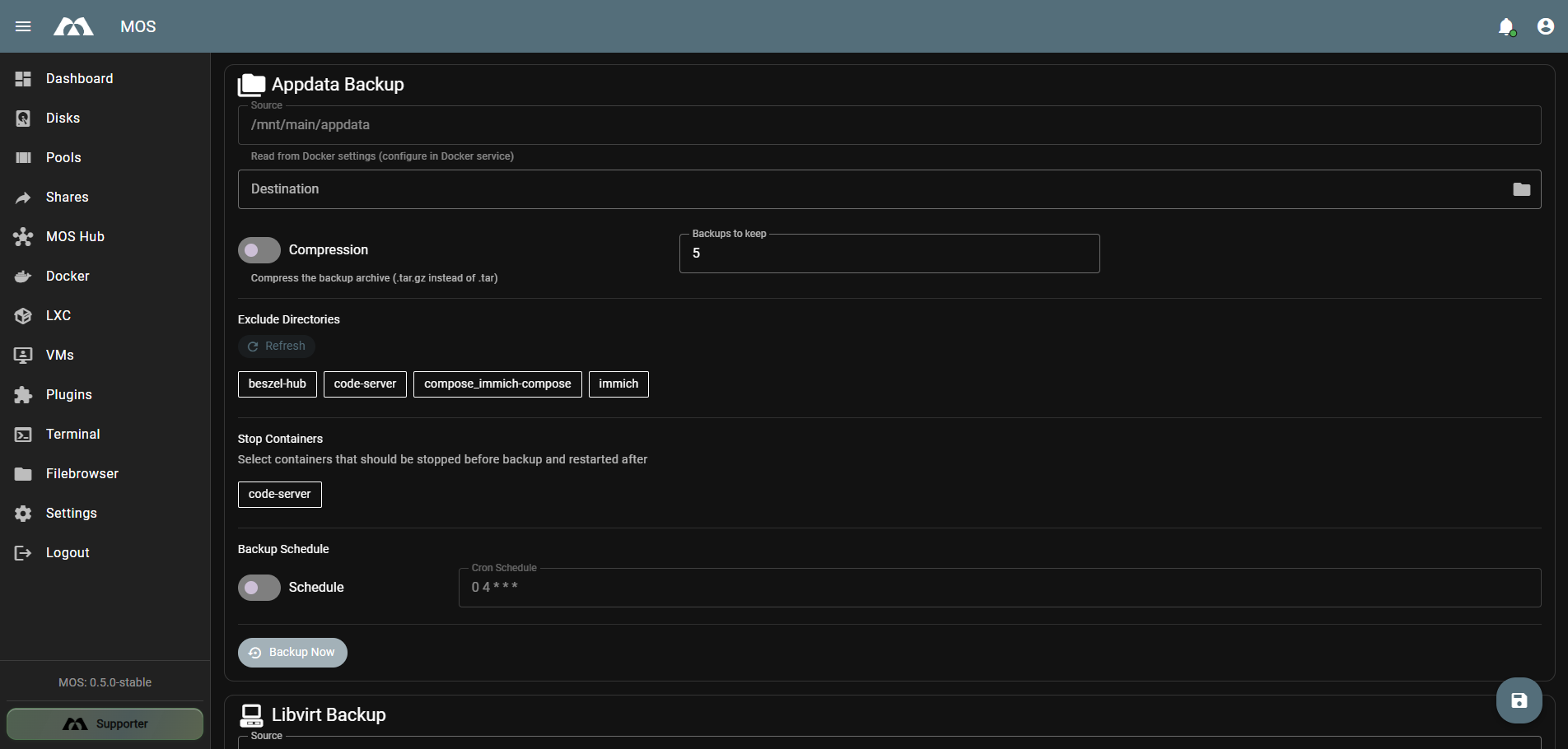Click the Terminal prompt icon
This screenshot has width=1568, height=749.
coord(23,435)
